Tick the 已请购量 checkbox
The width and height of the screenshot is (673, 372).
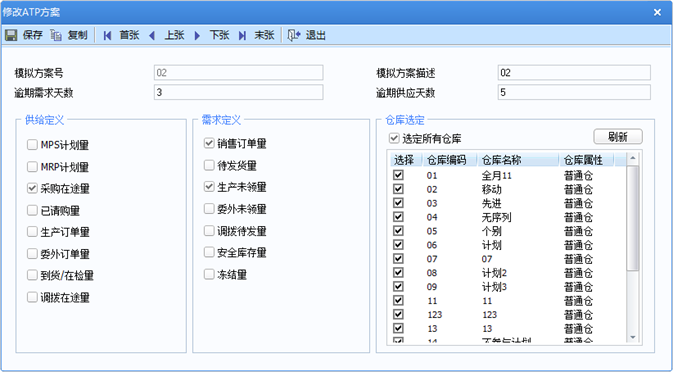[x=32, y=210]
